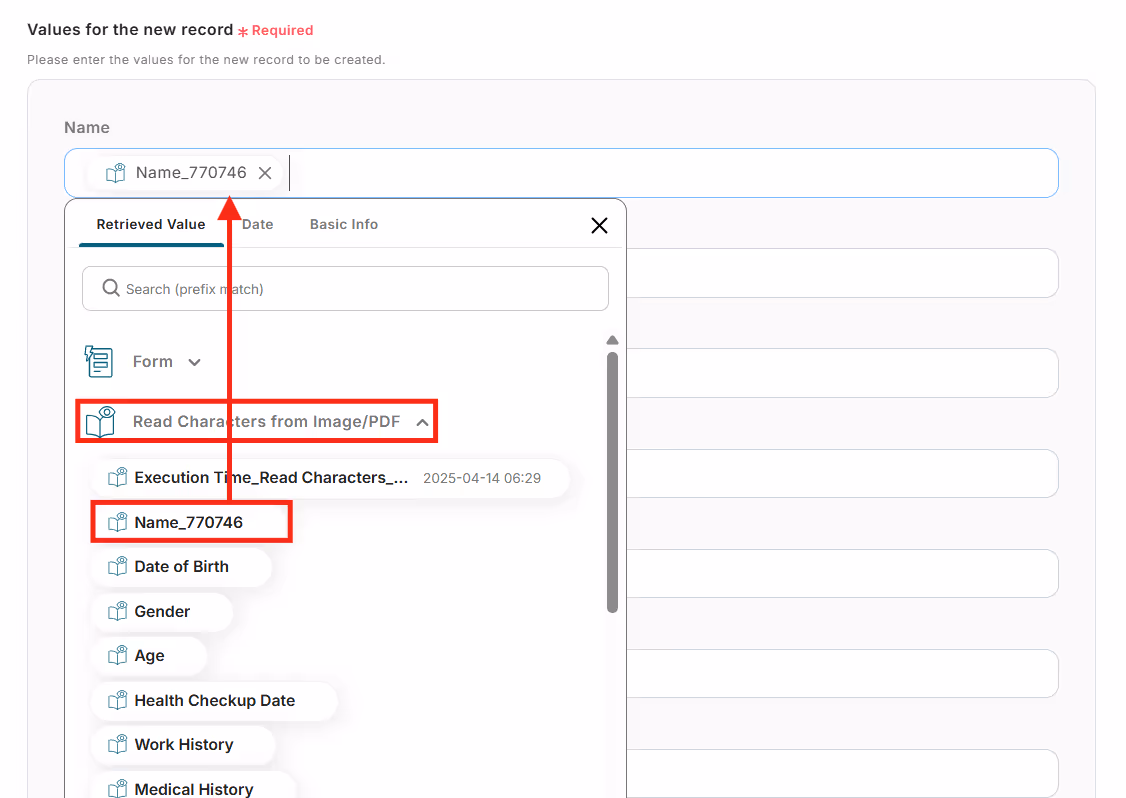
Task: Click inside the Name input field
Action: tap(561, 173)
